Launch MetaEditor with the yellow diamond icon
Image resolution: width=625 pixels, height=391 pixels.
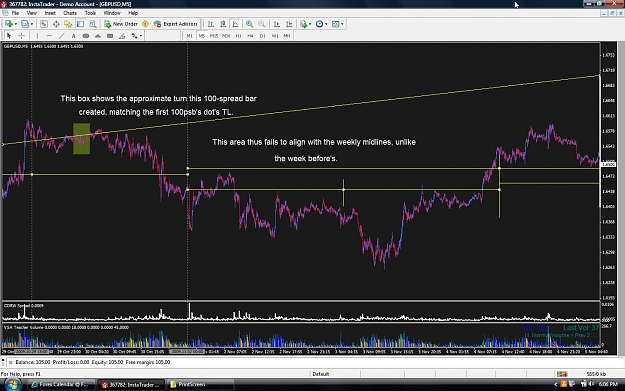(x=145, y=24)
